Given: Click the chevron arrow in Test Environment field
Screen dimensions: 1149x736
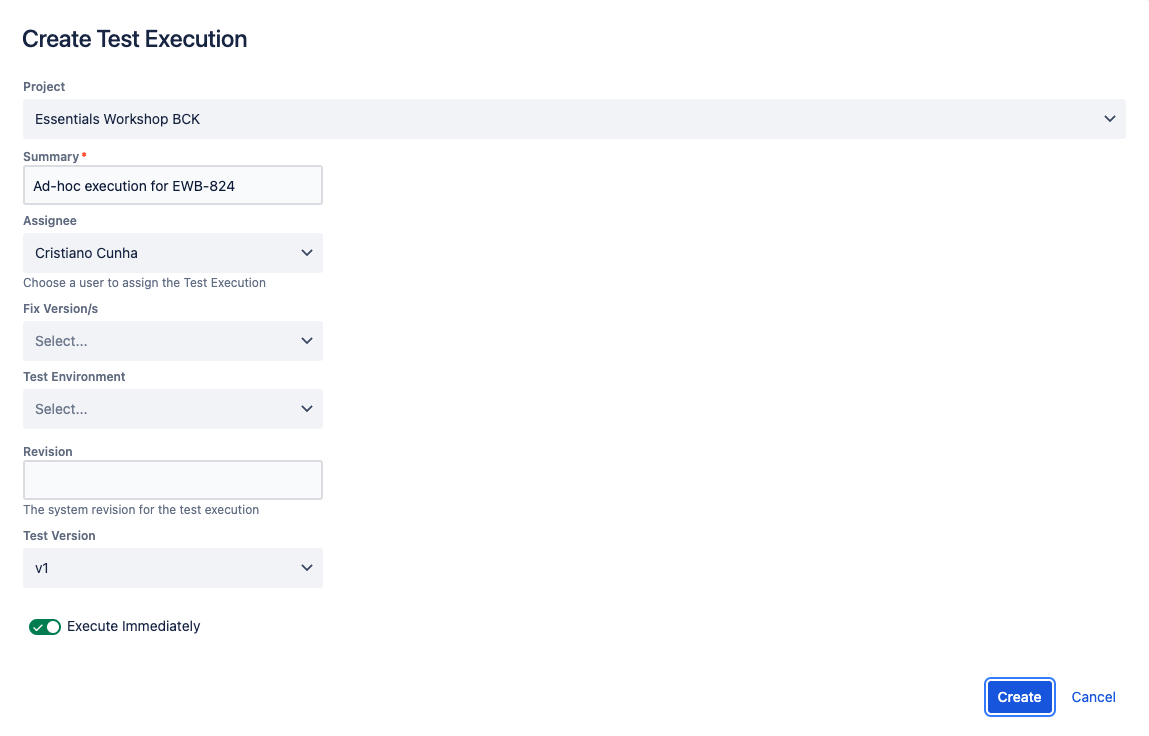Looking at the screenshot, I should tap(306, 409).
